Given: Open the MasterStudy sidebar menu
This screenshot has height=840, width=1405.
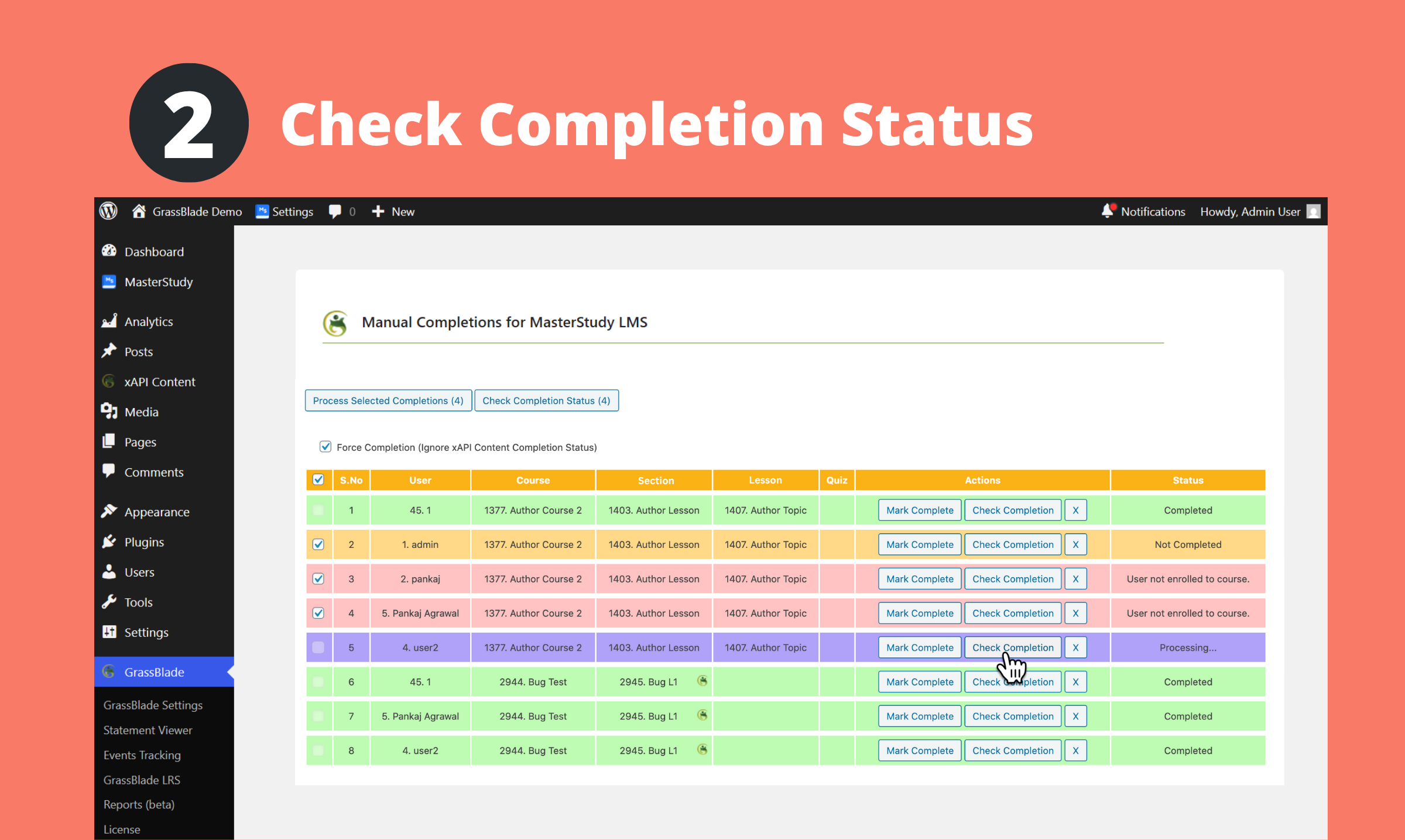Looking at the screenshot, I should (158, 282).
